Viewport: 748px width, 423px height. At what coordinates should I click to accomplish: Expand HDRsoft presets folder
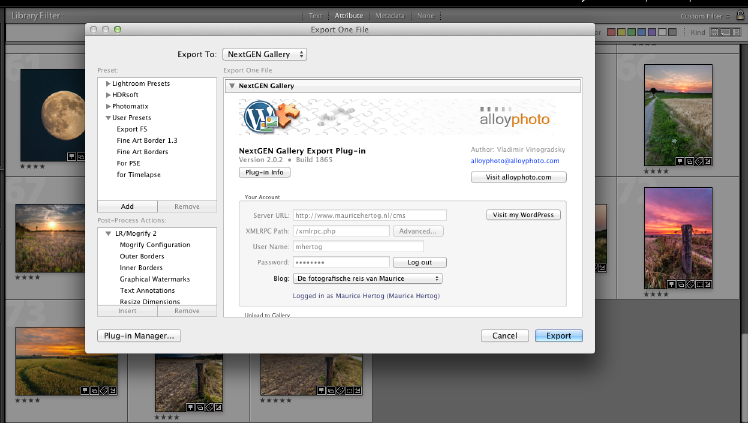click(x=108, y=95)
